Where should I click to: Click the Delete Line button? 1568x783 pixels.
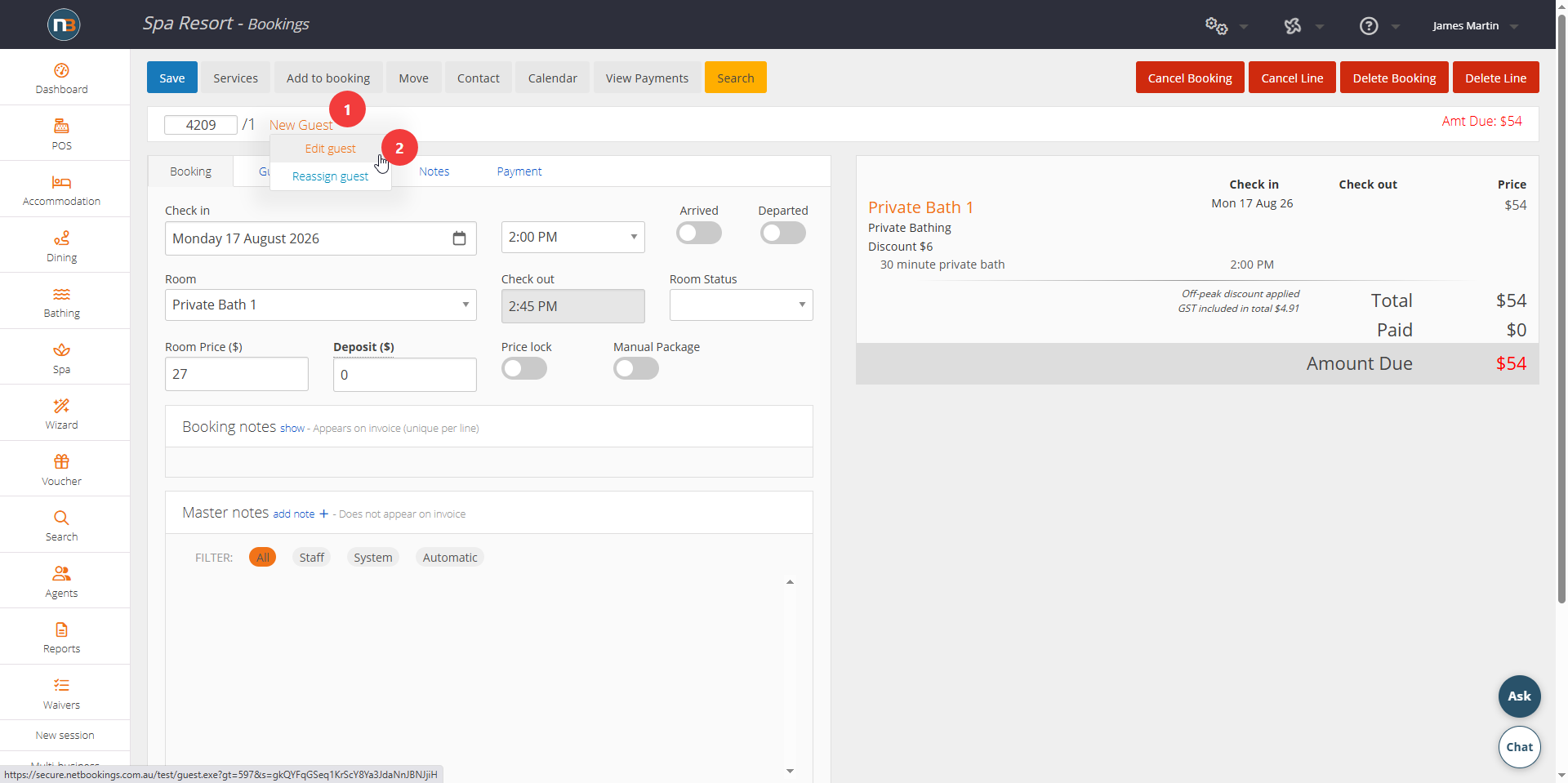(1495, 78)
